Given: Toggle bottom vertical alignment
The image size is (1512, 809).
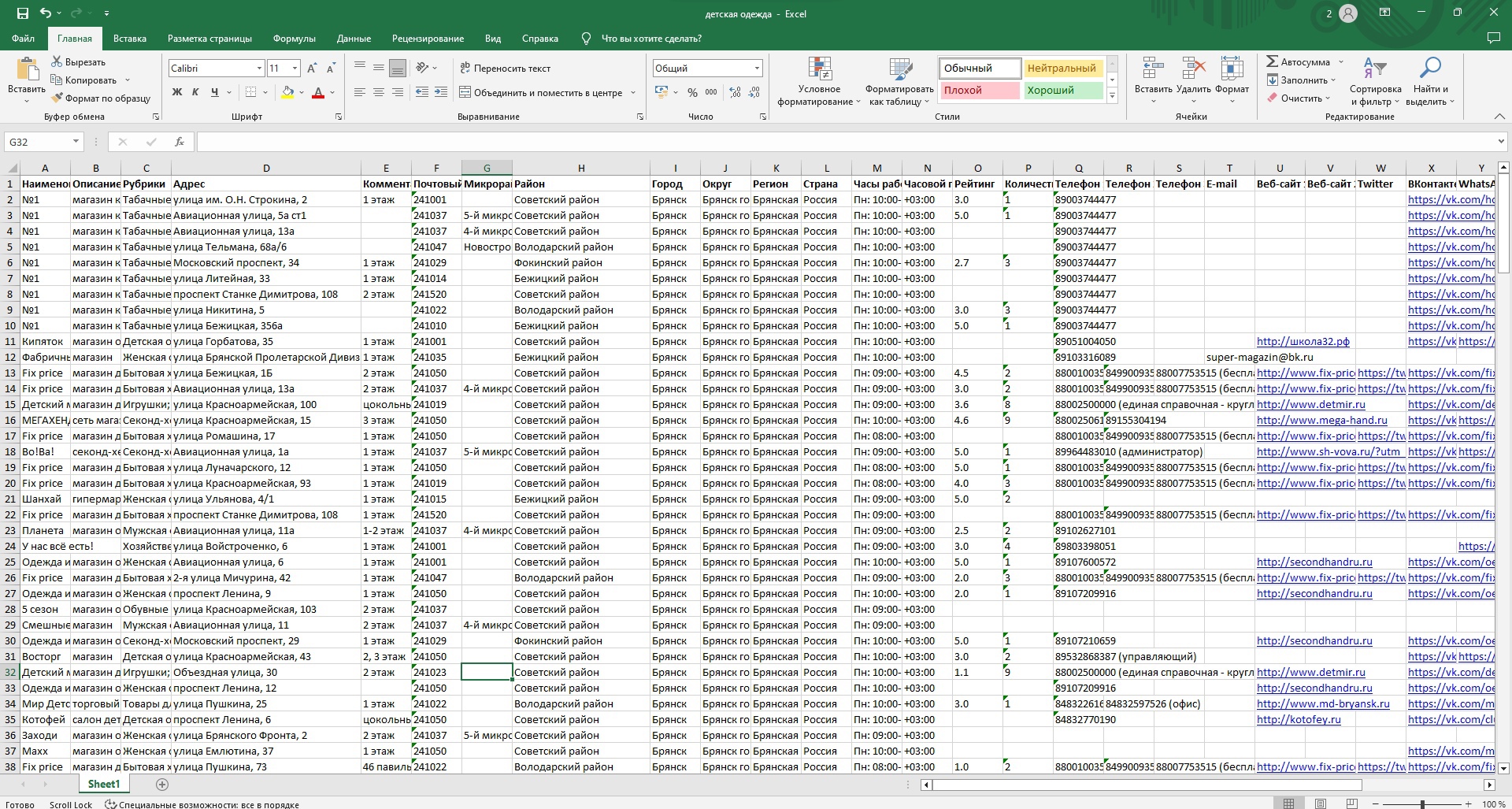Looking at the screenshot, I should pos(398,69).
